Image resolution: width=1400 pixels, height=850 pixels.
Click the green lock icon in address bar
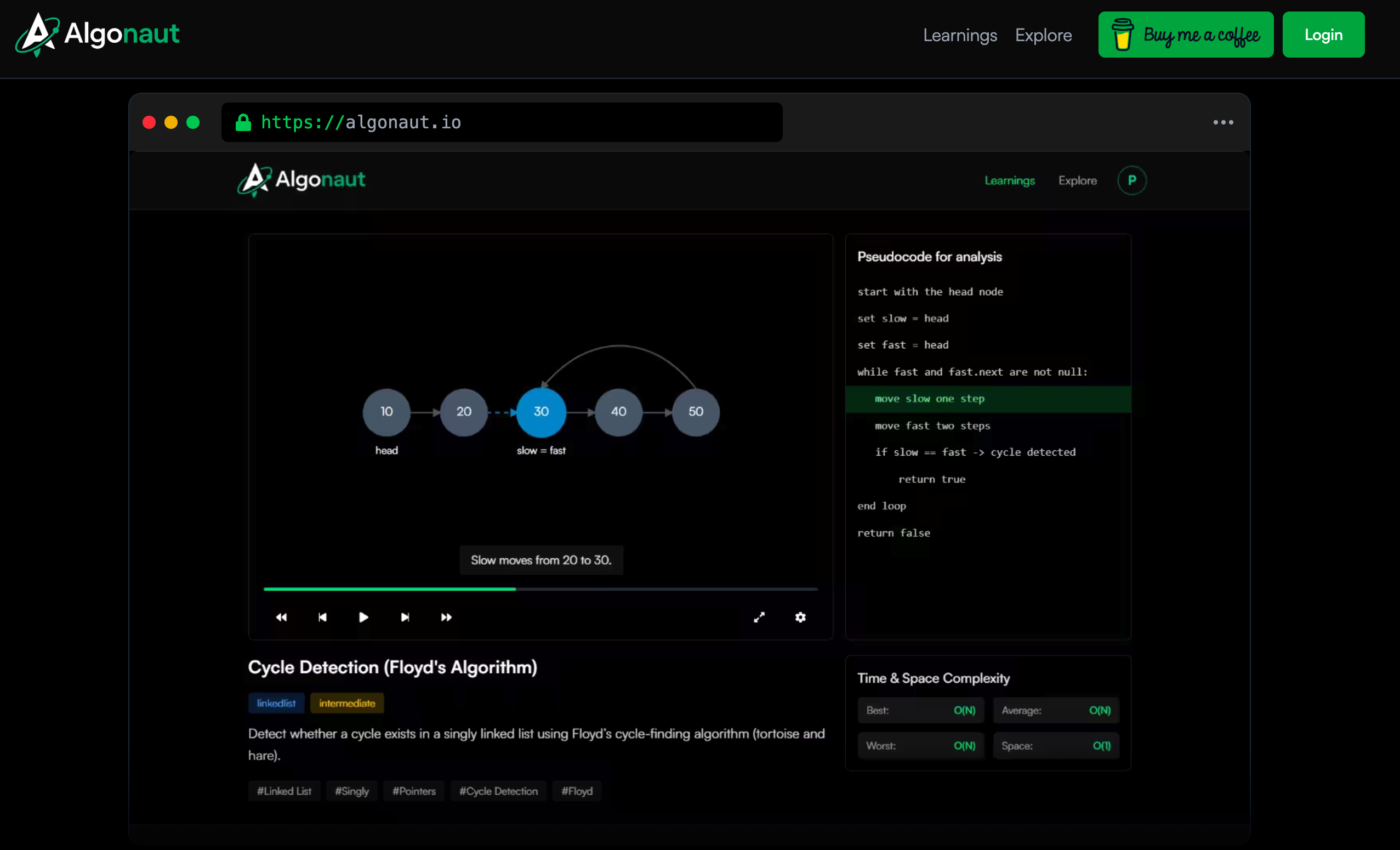[x=243, y=122]
